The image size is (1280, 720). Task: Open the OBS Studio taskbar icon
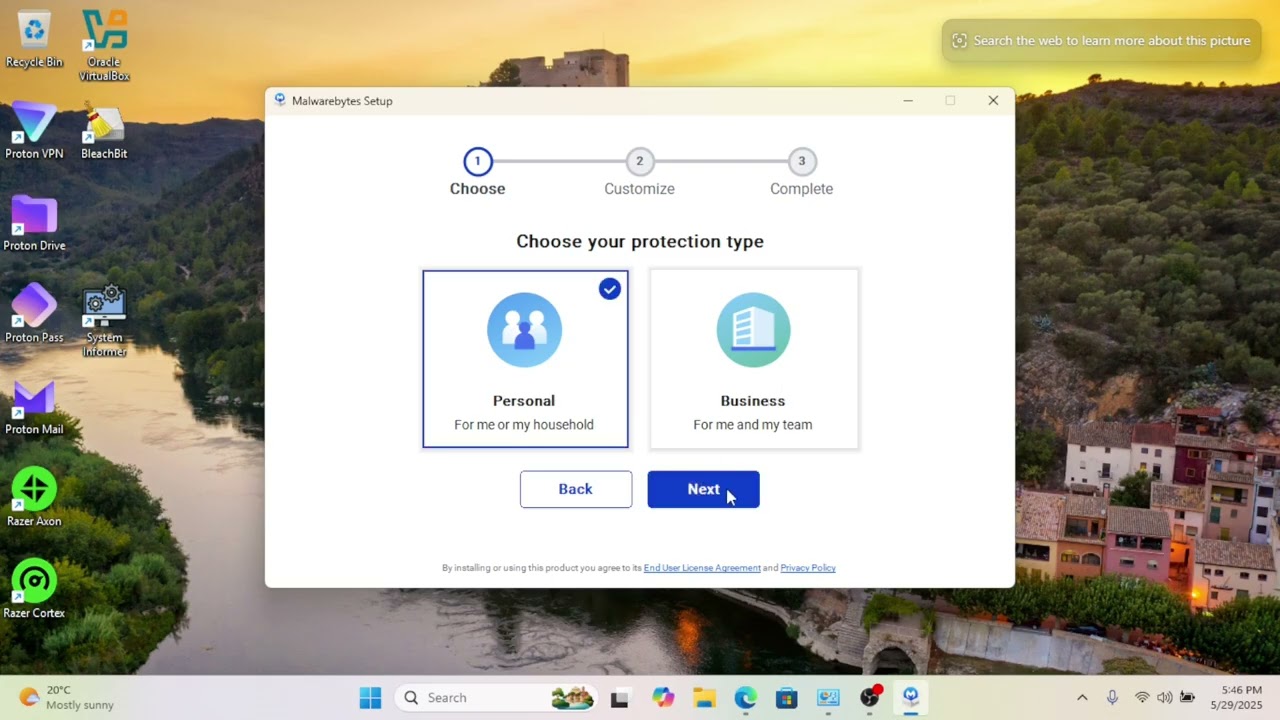click(x=870, y=698)
